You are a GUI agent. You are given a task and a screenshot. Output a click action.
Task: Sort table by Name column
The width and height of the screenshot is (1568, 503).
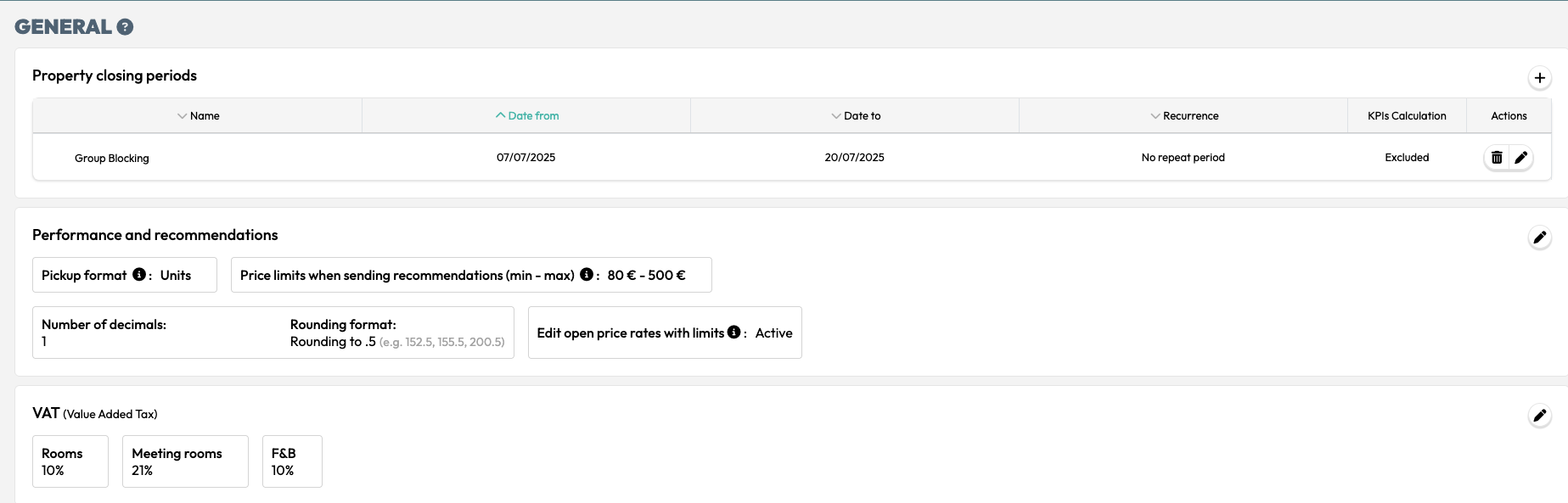tap(198, 116)
